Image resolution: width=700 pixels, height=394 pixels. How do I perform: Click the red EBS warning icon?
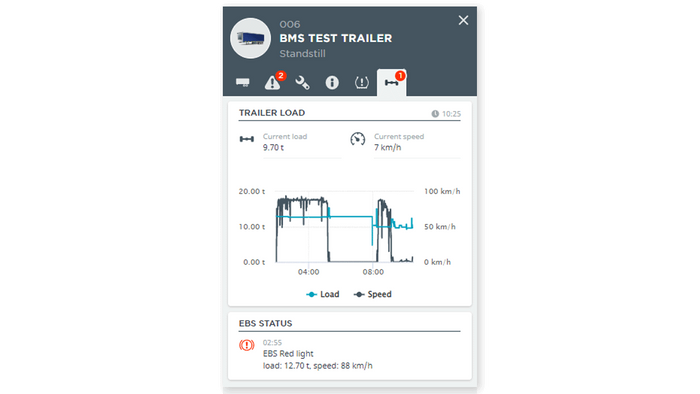pos(246,345)
